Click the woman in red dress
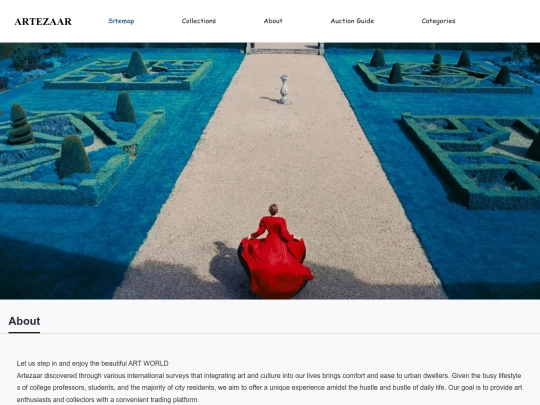The height and width of the screenshot is (405, 540). point(274,251)
